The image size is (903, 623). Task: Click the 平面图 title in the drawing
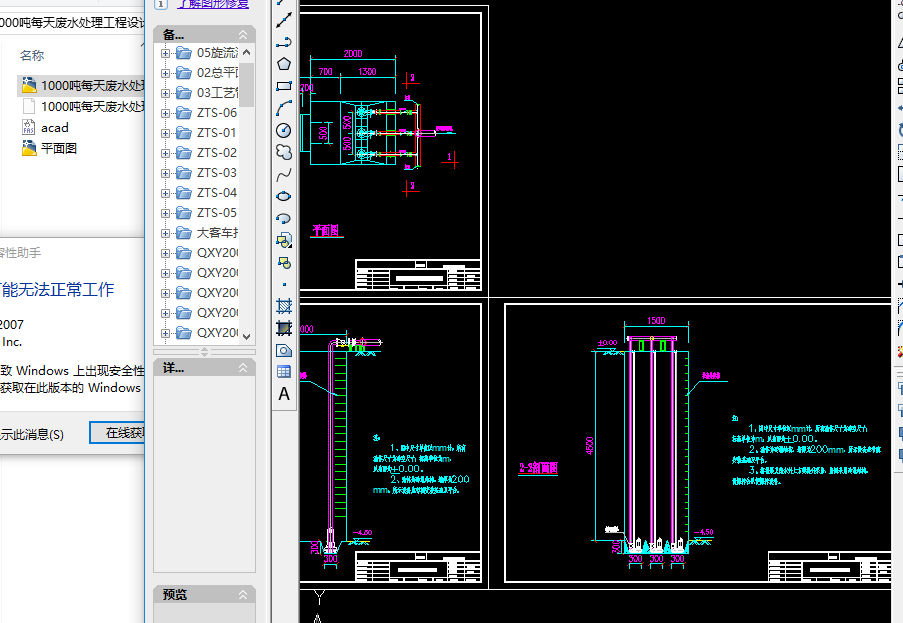326,230
